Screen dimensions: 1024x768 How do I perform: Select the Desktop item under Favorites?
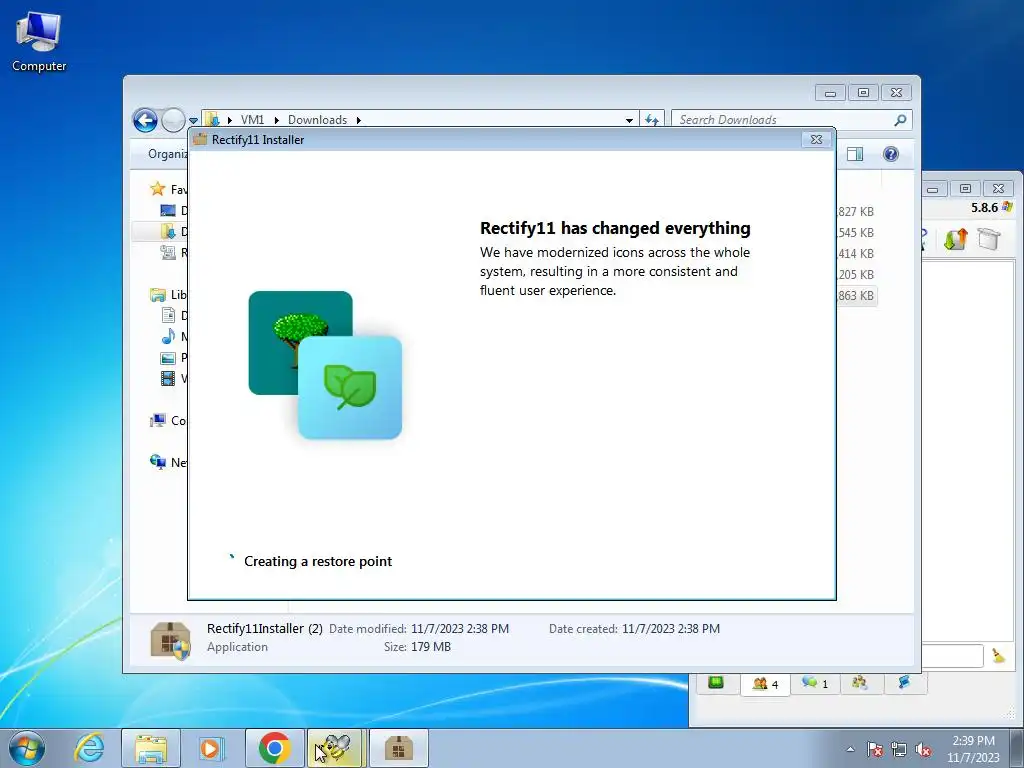173,210
